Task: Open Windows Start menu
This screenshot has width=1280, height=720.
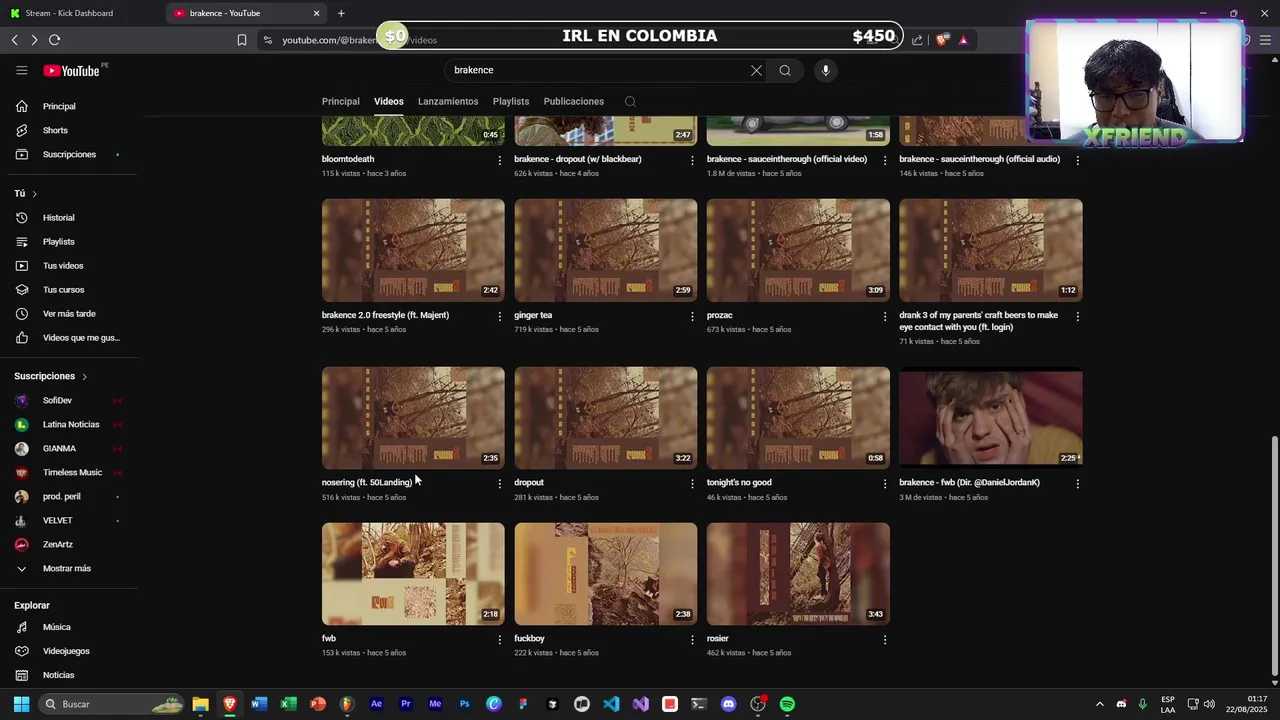Action: click(x=21, y=704)
